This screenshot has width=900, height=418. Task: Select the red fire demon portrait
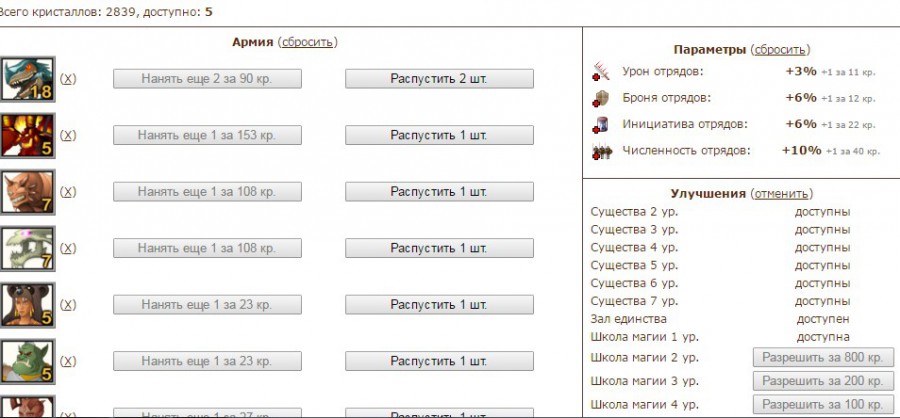coord(28,136)
